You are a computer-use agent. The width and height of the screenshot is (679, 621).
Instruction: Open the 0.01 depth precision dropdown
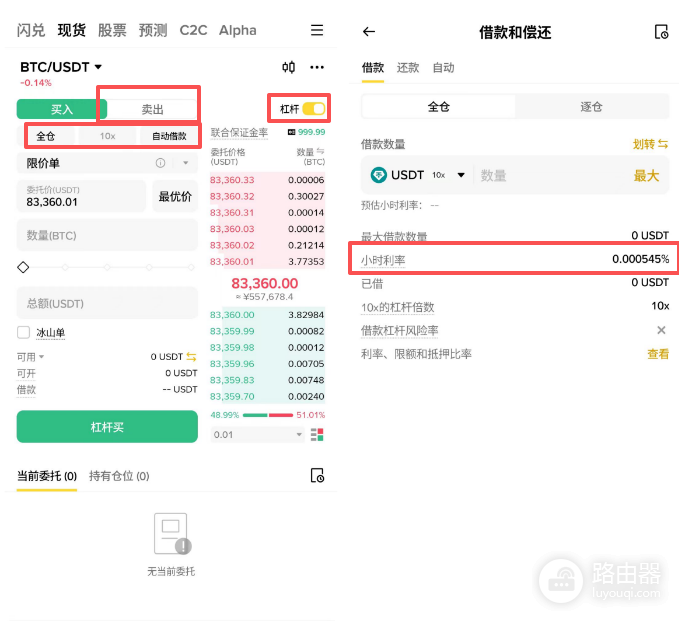click(x=257, y=434)
